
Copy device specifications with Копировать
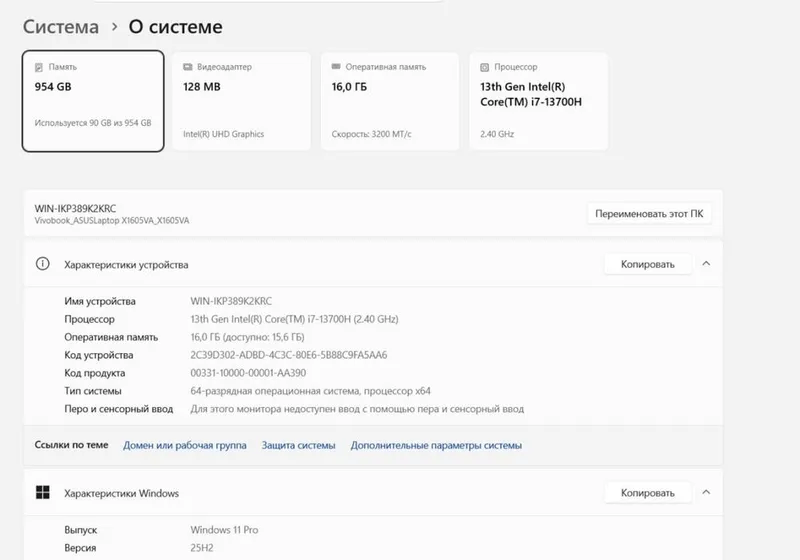pos(647,264)
